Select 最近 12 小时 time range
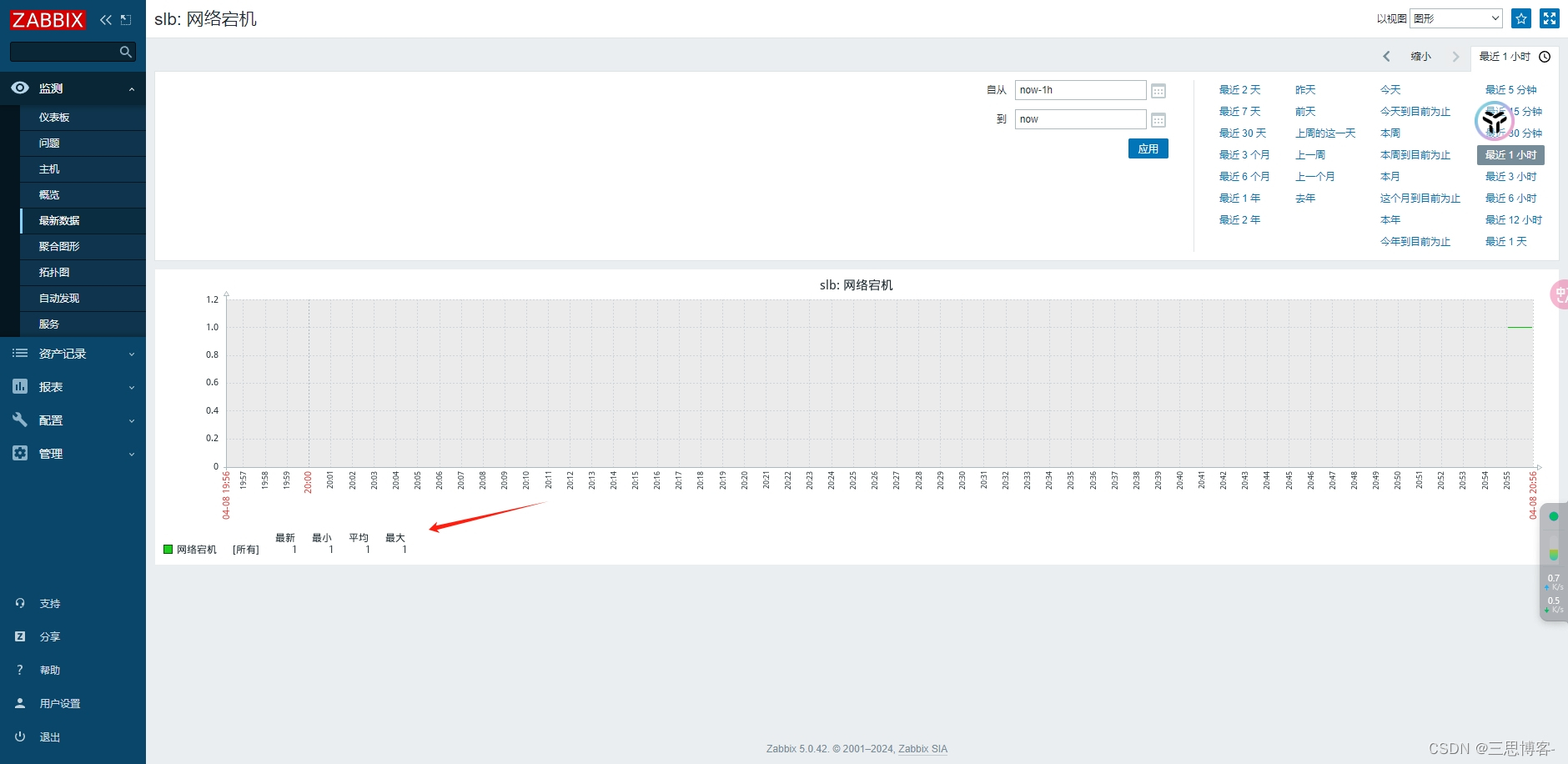Viewport: 1568px width, 764px height. [1514, 219]
